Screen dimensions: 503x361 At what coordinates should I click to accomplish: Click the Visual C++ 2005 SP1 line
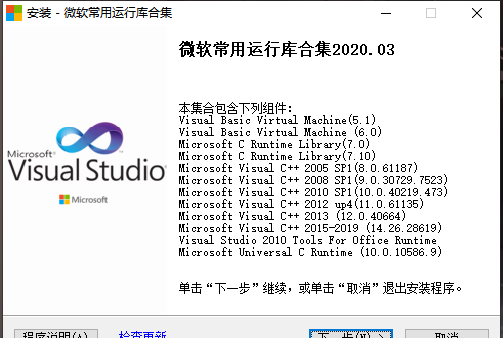click(298, 168)
